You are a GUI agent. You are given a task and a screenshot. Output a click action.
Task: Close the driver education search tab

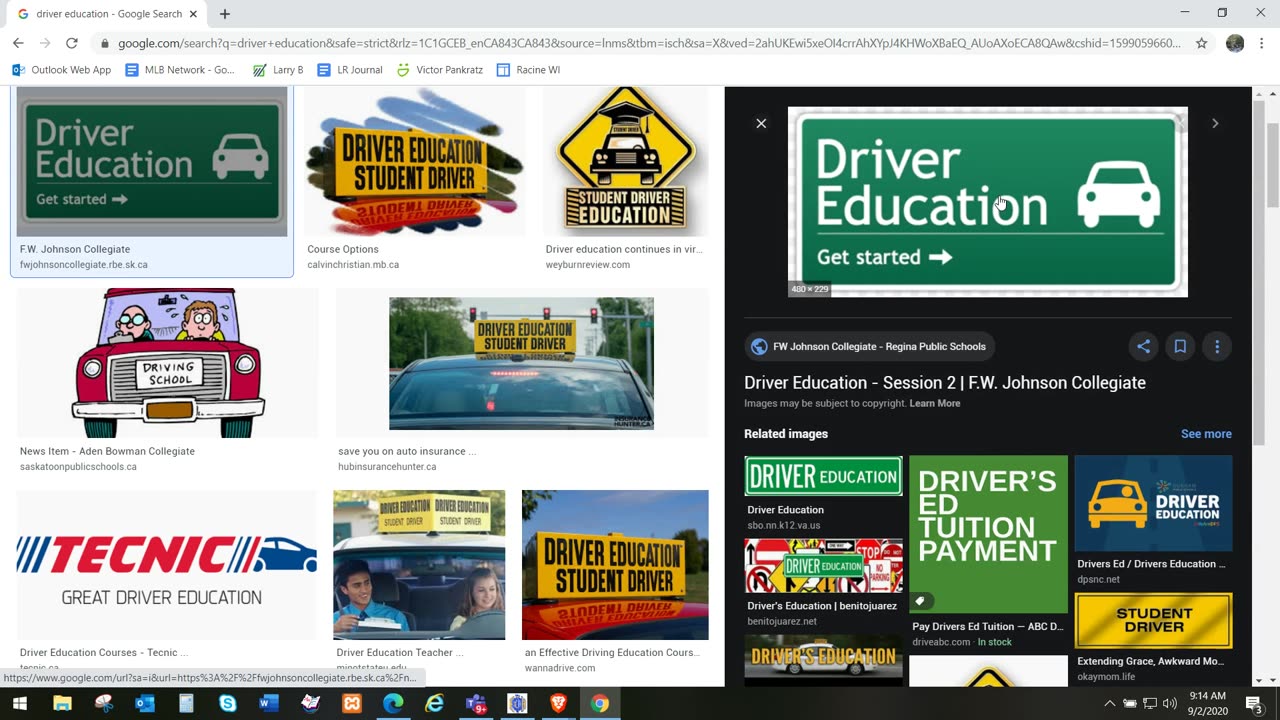coord(193,14)
